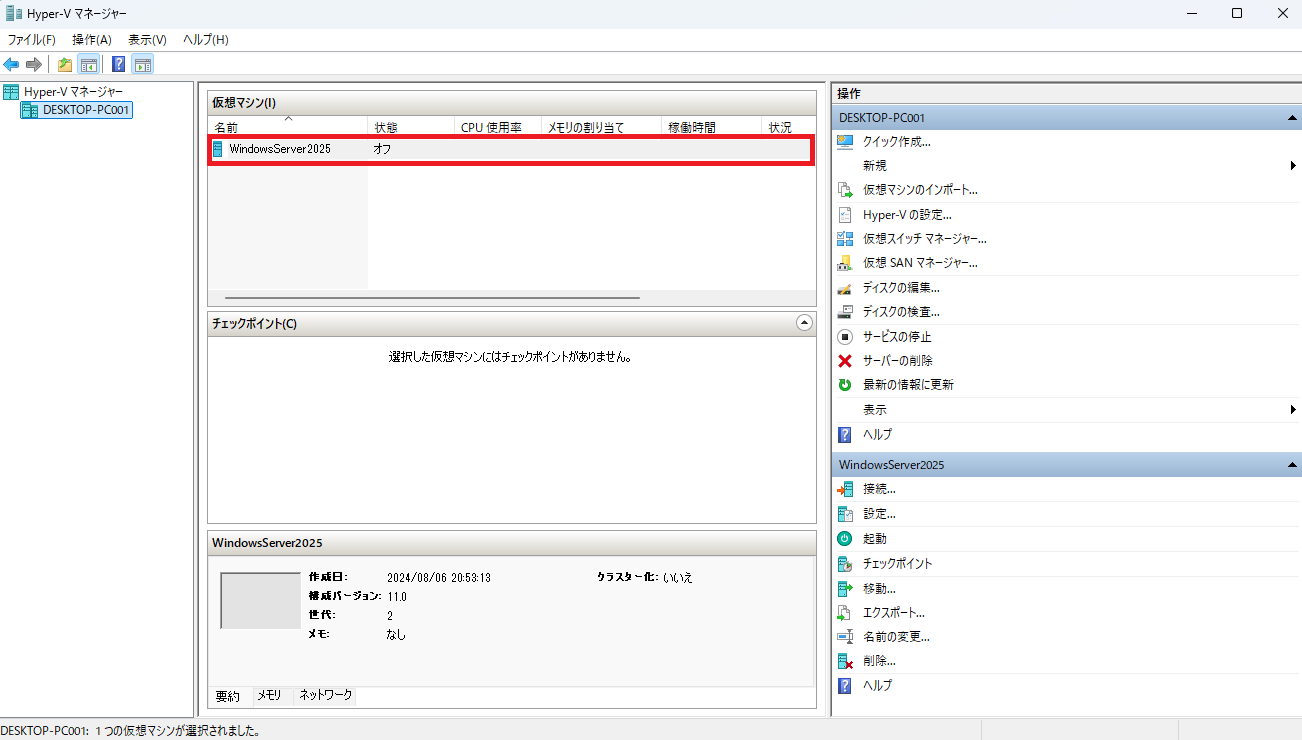1302x740 pixels.
Task: Open the ファイル(F) menu
Action: point(32,40)
